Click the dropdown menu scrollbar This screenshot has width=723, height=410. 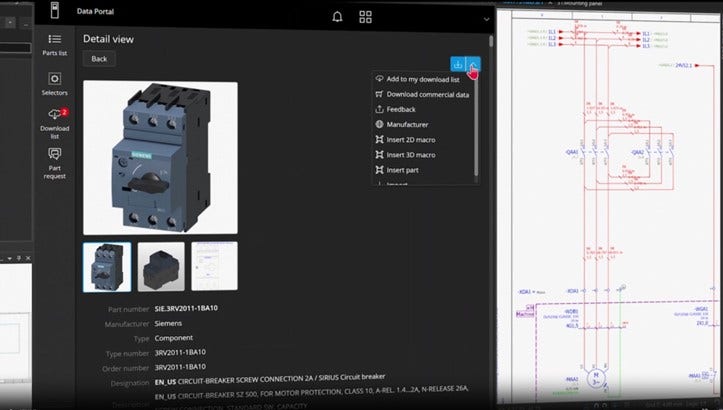(x=476, y=126)
